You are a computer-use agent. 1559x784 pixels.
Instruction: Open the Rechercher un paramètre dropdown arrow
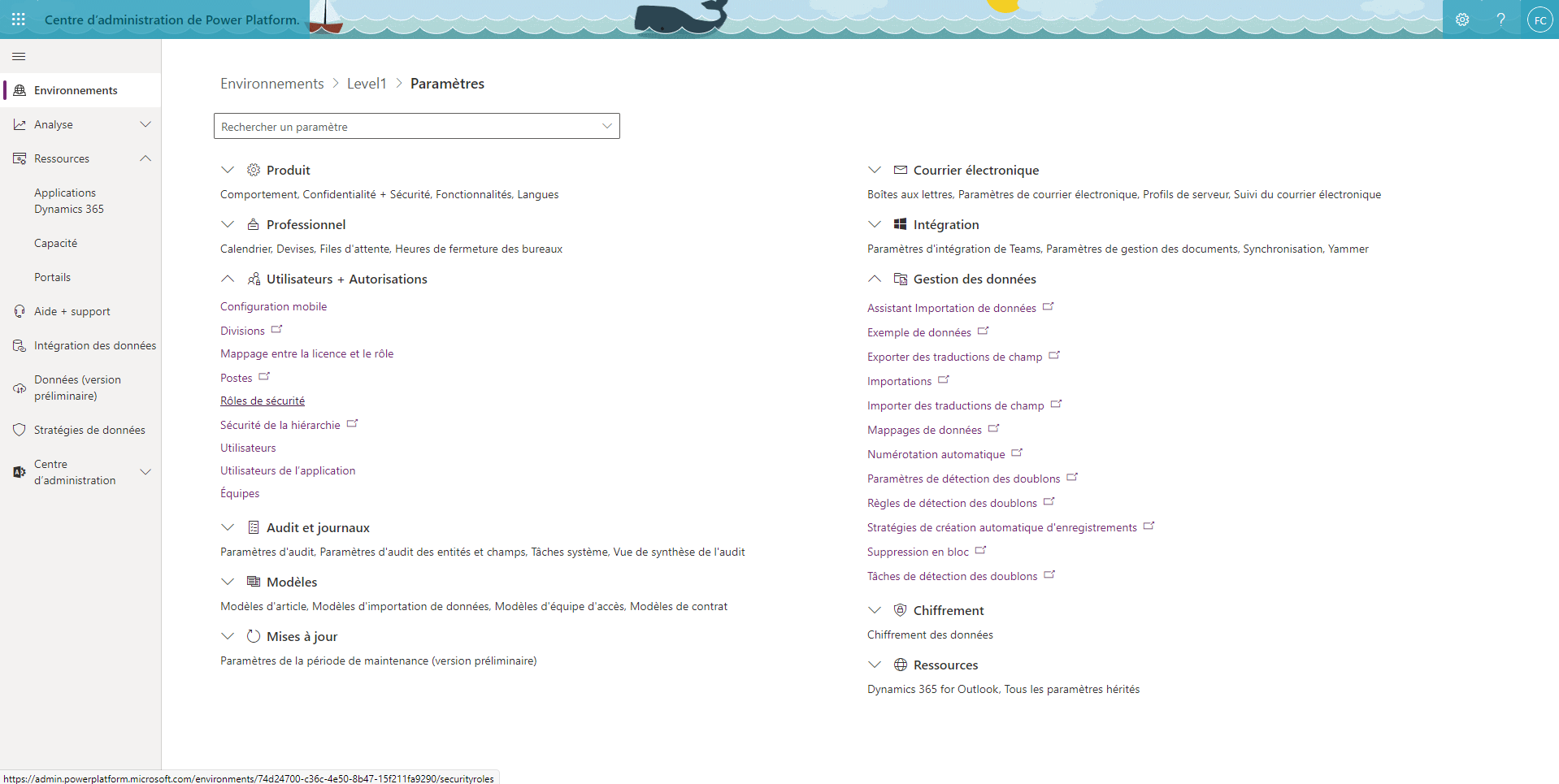[607, 126]
